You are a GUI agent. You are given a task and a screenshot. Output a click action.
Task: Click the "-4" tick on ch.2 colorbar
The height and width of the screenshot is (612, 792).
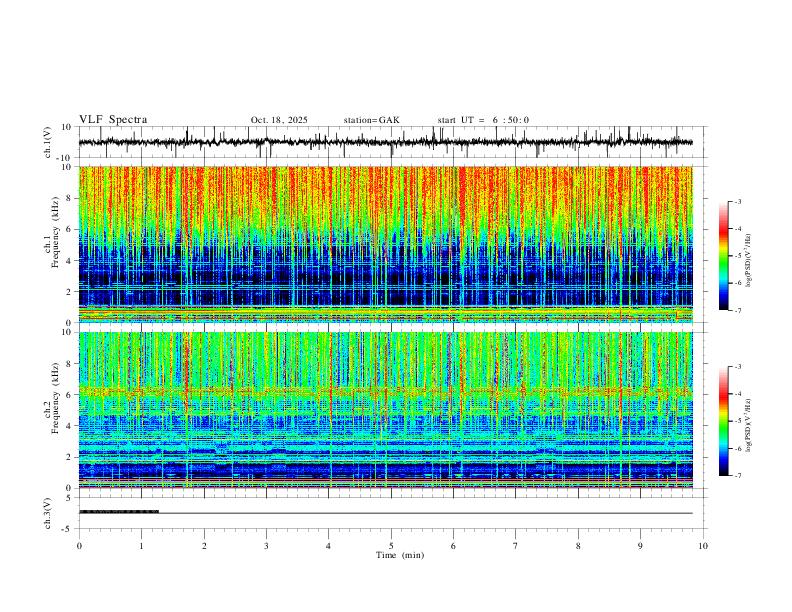pos(738,394)
